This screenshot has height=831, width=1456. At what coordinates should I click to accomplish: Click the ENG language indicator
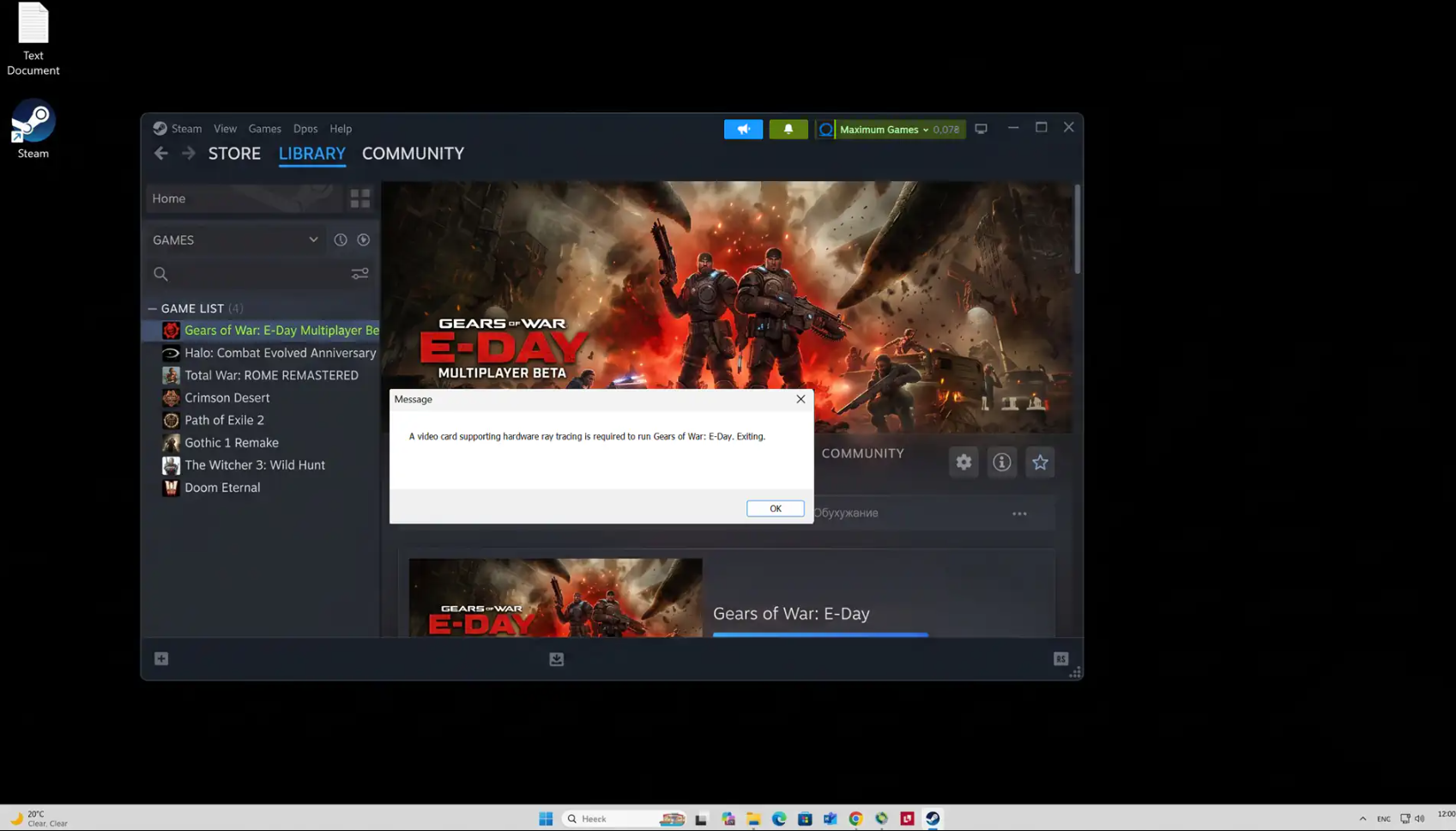1384,819
